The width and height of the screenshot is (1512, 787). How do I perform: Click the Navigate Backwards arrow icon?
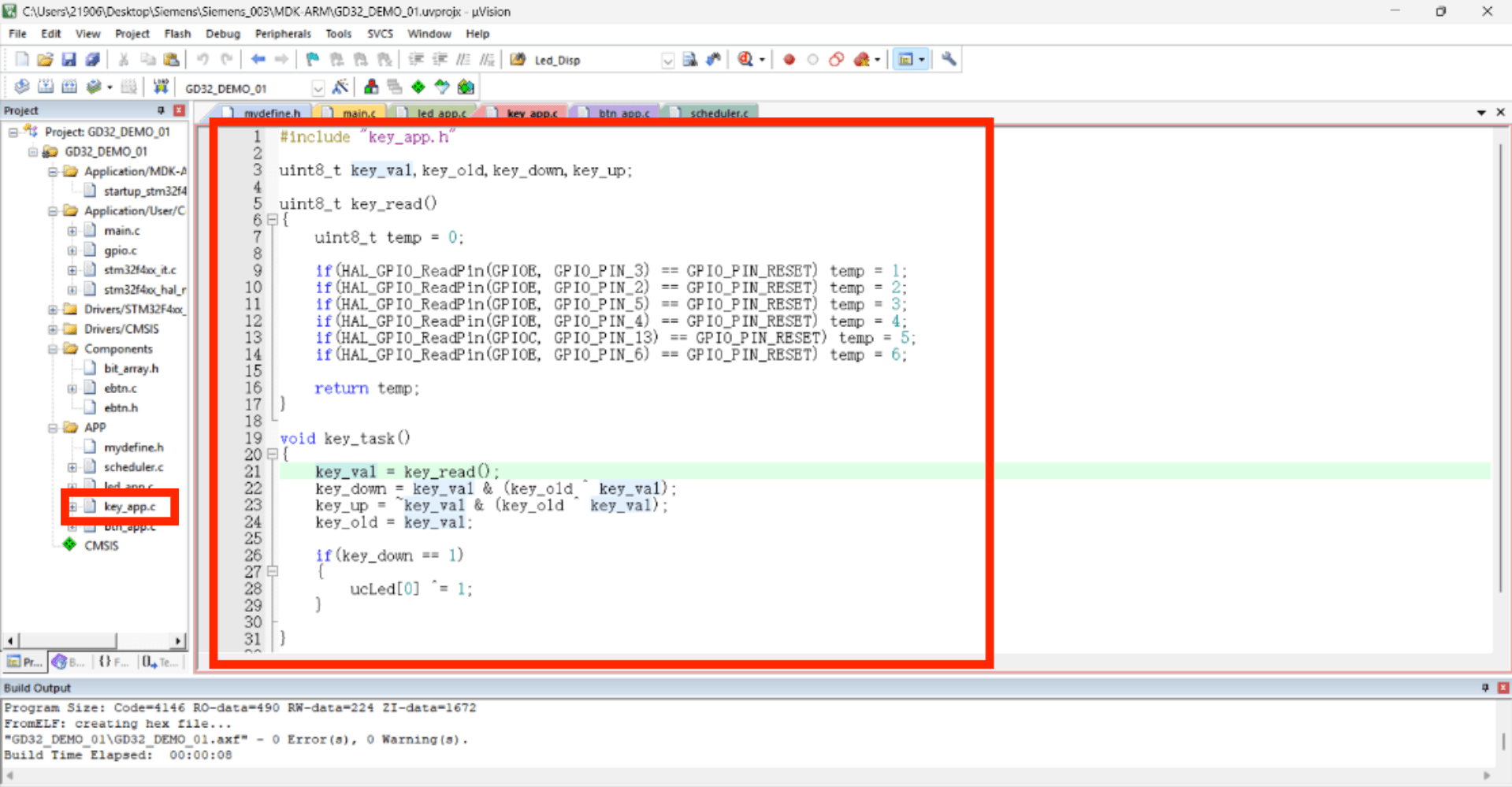pos(258,59)
